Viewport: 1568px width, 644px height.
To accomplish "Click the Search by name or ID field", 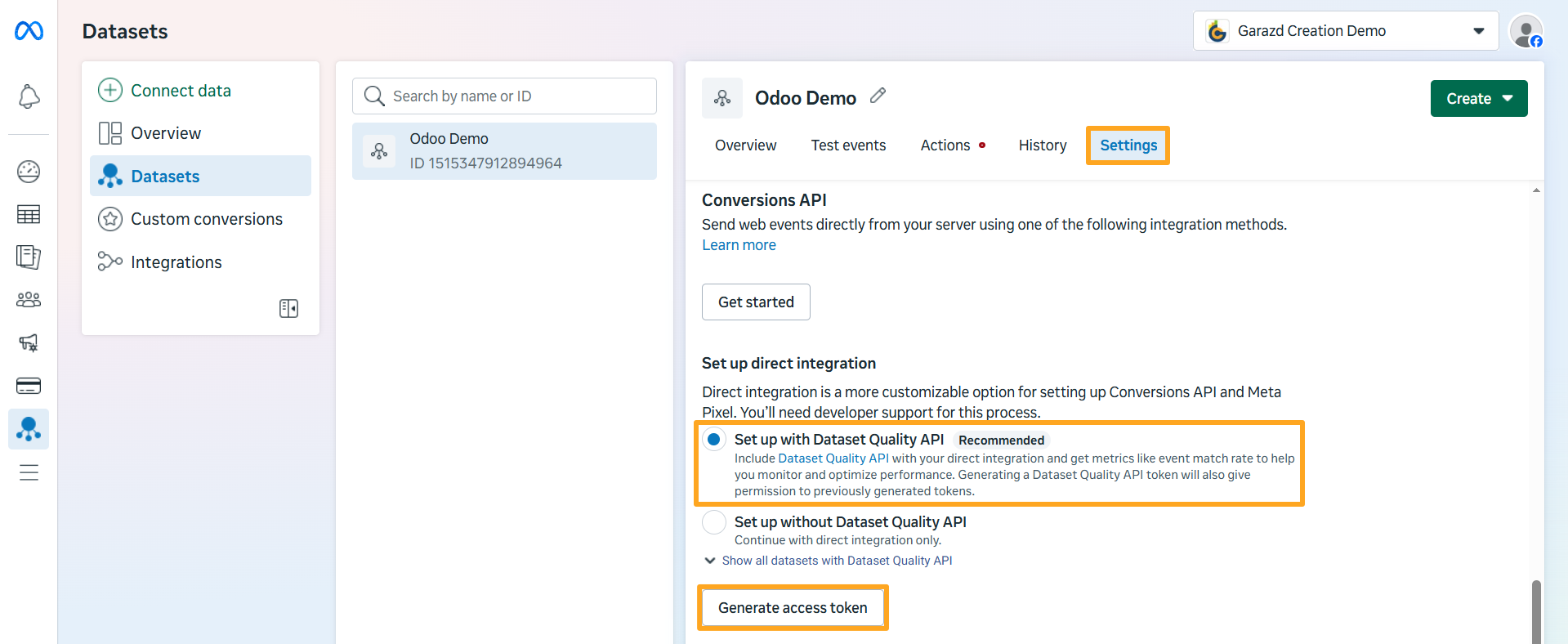I will point(504,96).
